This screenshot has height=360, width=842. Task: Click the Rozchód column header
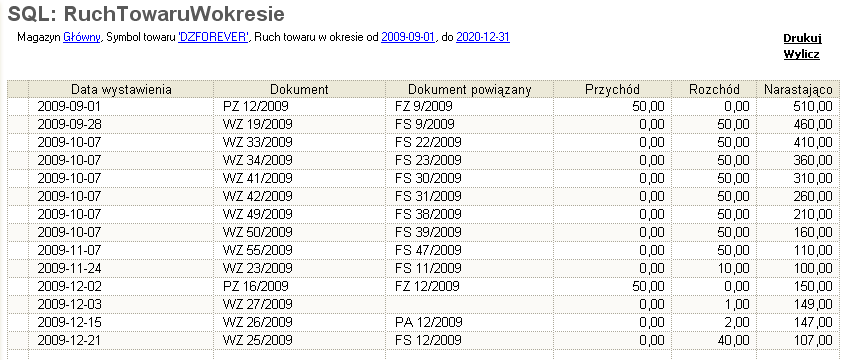(x=714, y=89)
